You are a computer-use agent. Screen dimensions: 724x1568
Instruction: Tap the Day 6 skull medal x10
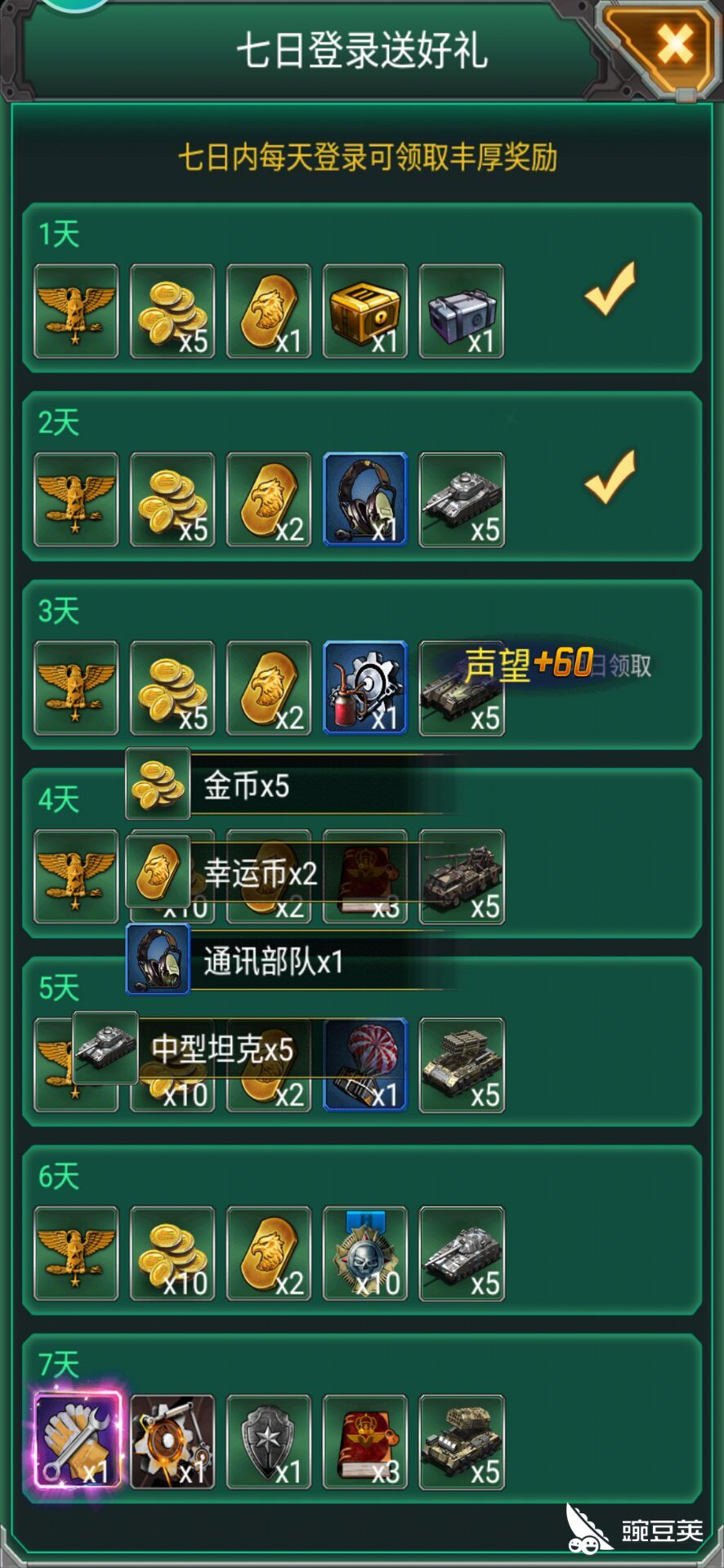click(x=365, y=1253)
